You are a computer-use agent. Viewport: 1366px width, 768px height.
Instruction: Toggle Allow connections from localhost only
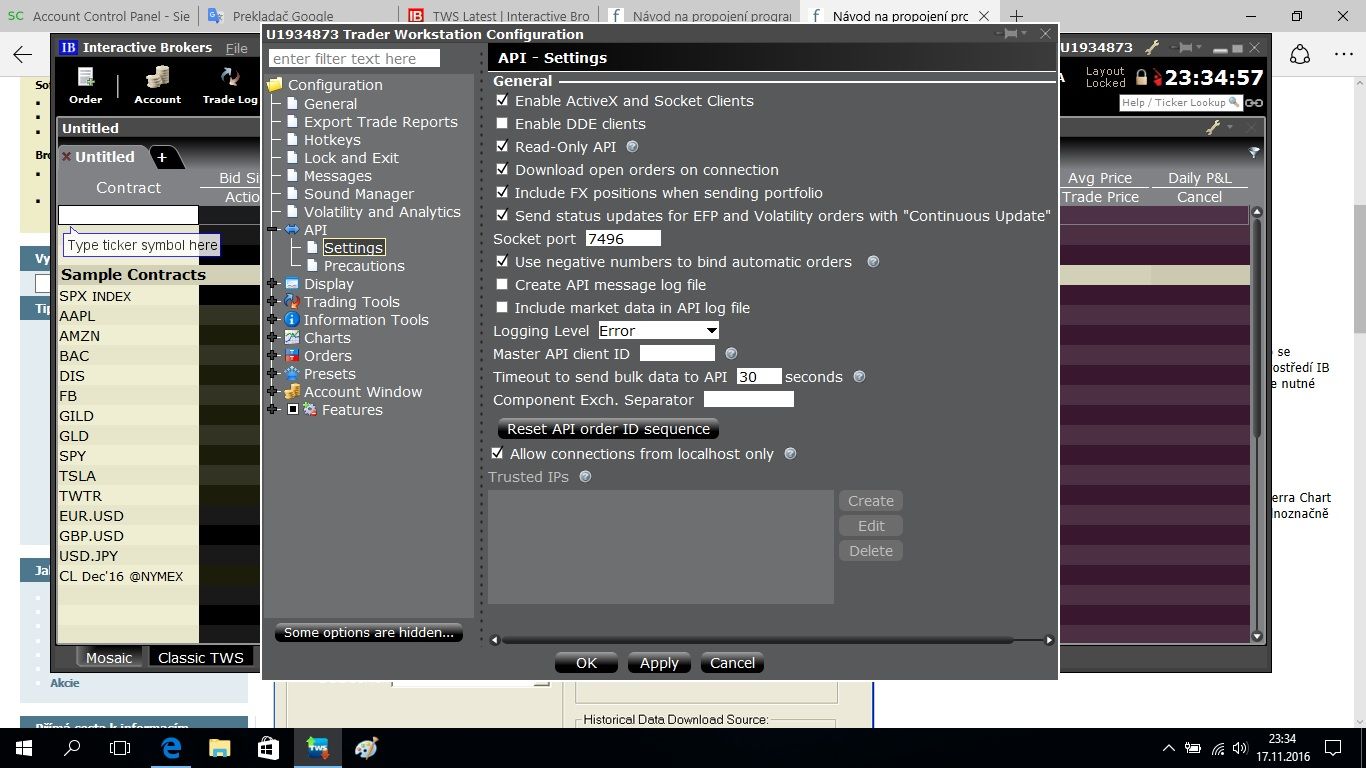[x=497, y=454]
